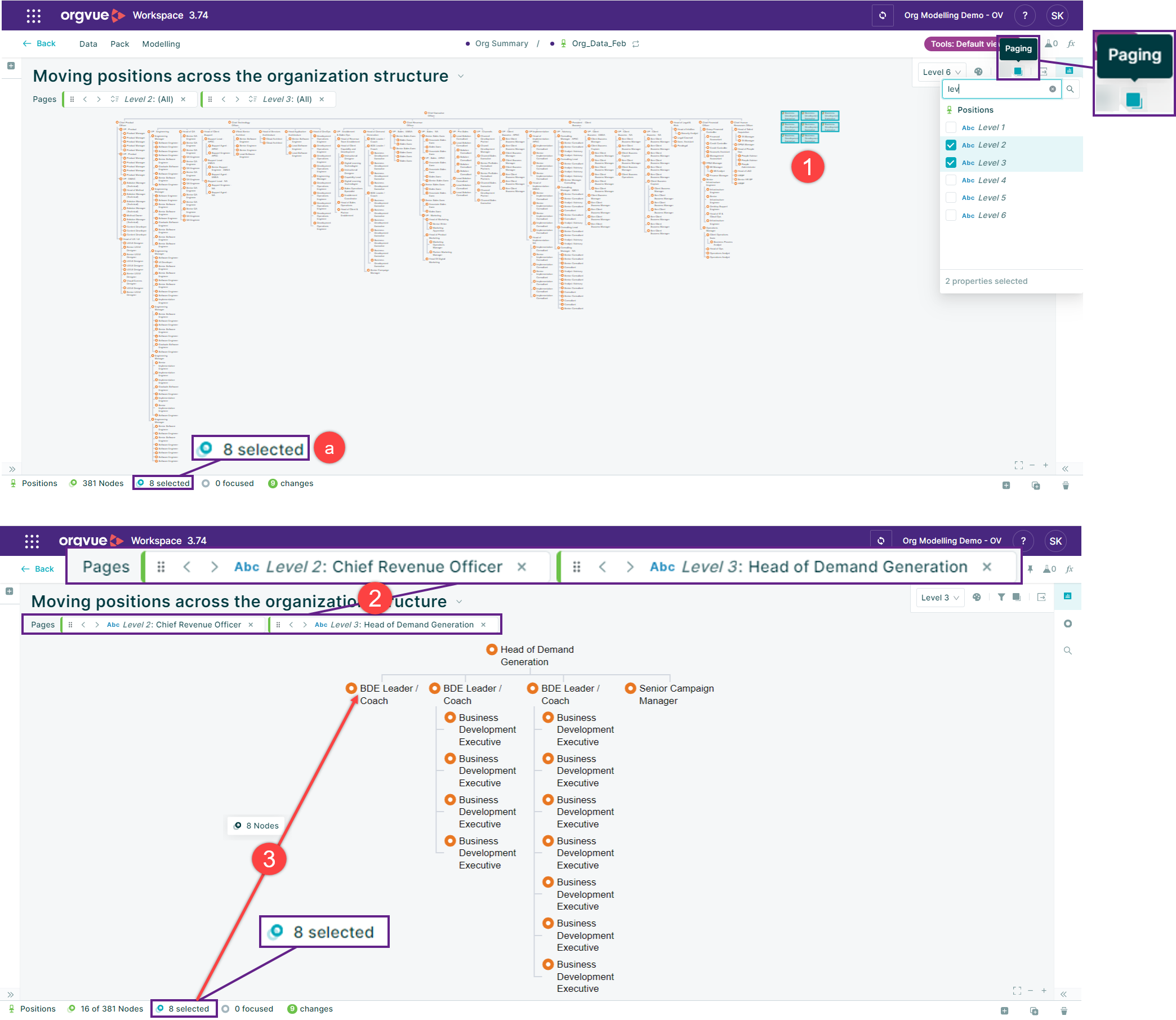1176x1020 pixels.
Task: Click Back link in lower screenshot
Action: pyautogui.click(x=38, y=569)
